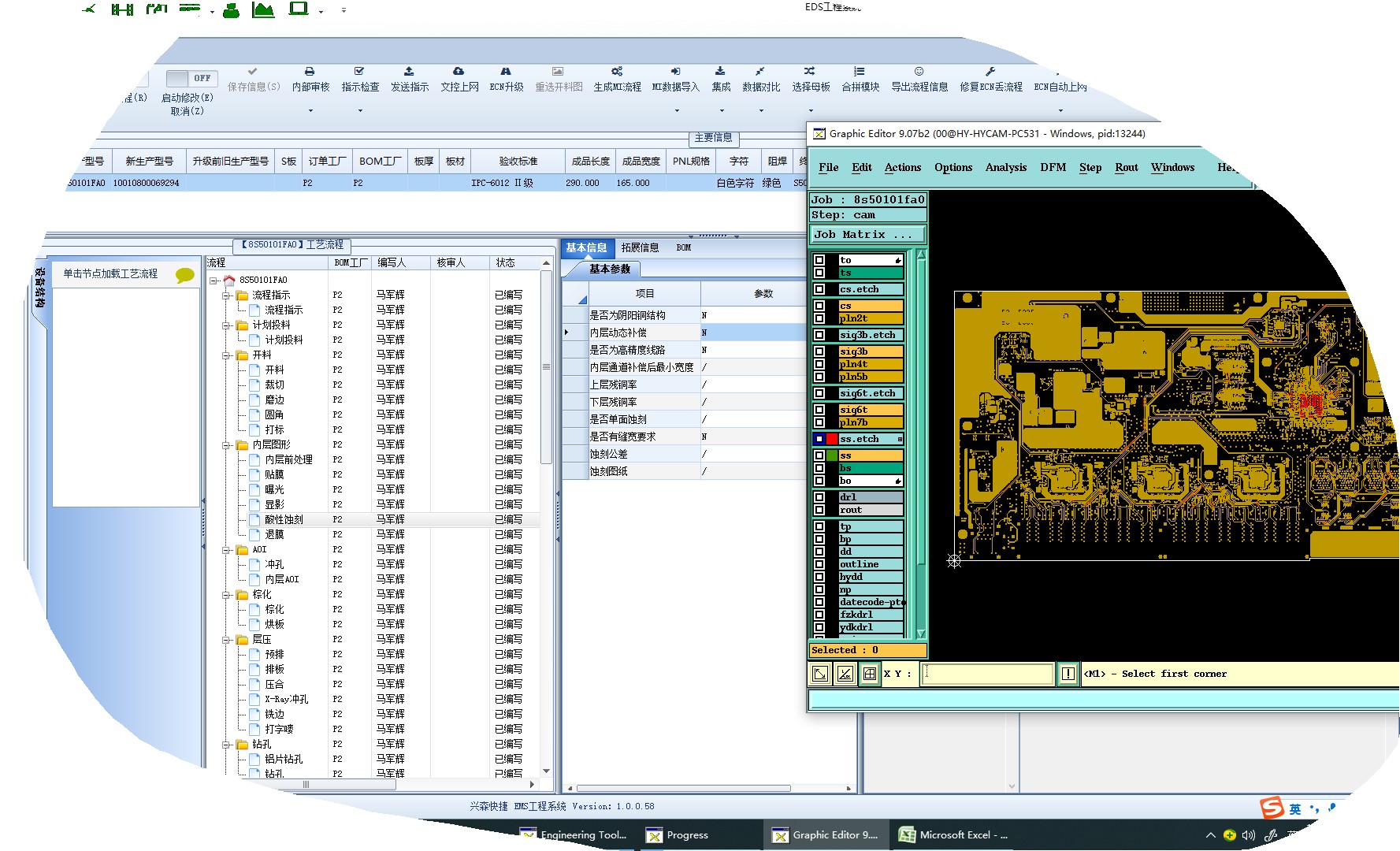Click the 保存信息(S) checkmark icon

tap(253, 71)
